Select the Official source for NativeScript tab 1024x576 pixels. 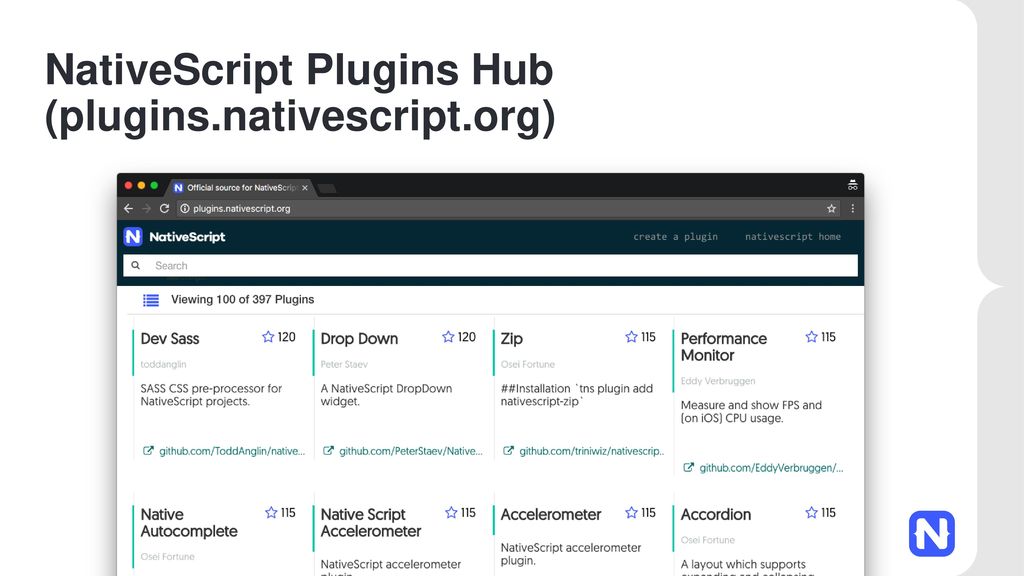coord(240,188)
